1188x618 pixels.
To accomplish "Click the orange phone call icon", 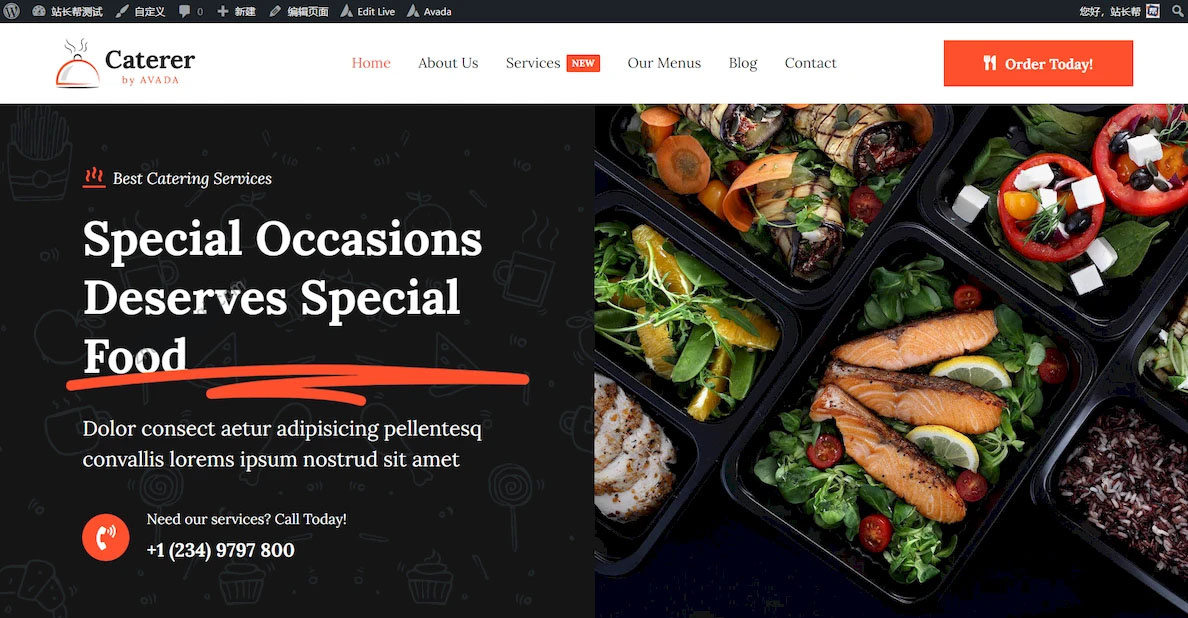I will pos(105,537).
